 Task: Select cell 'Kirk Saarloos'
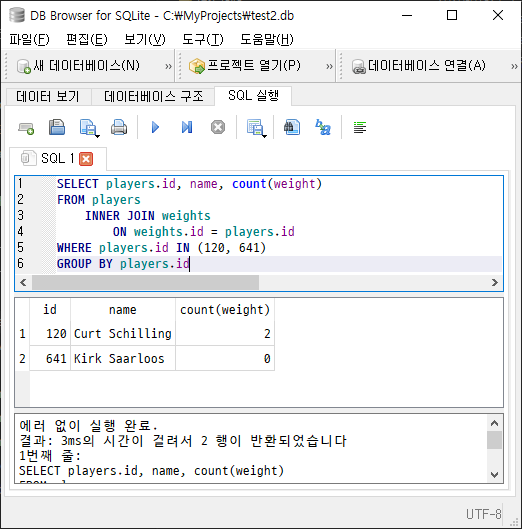click(x=123, y=358)
